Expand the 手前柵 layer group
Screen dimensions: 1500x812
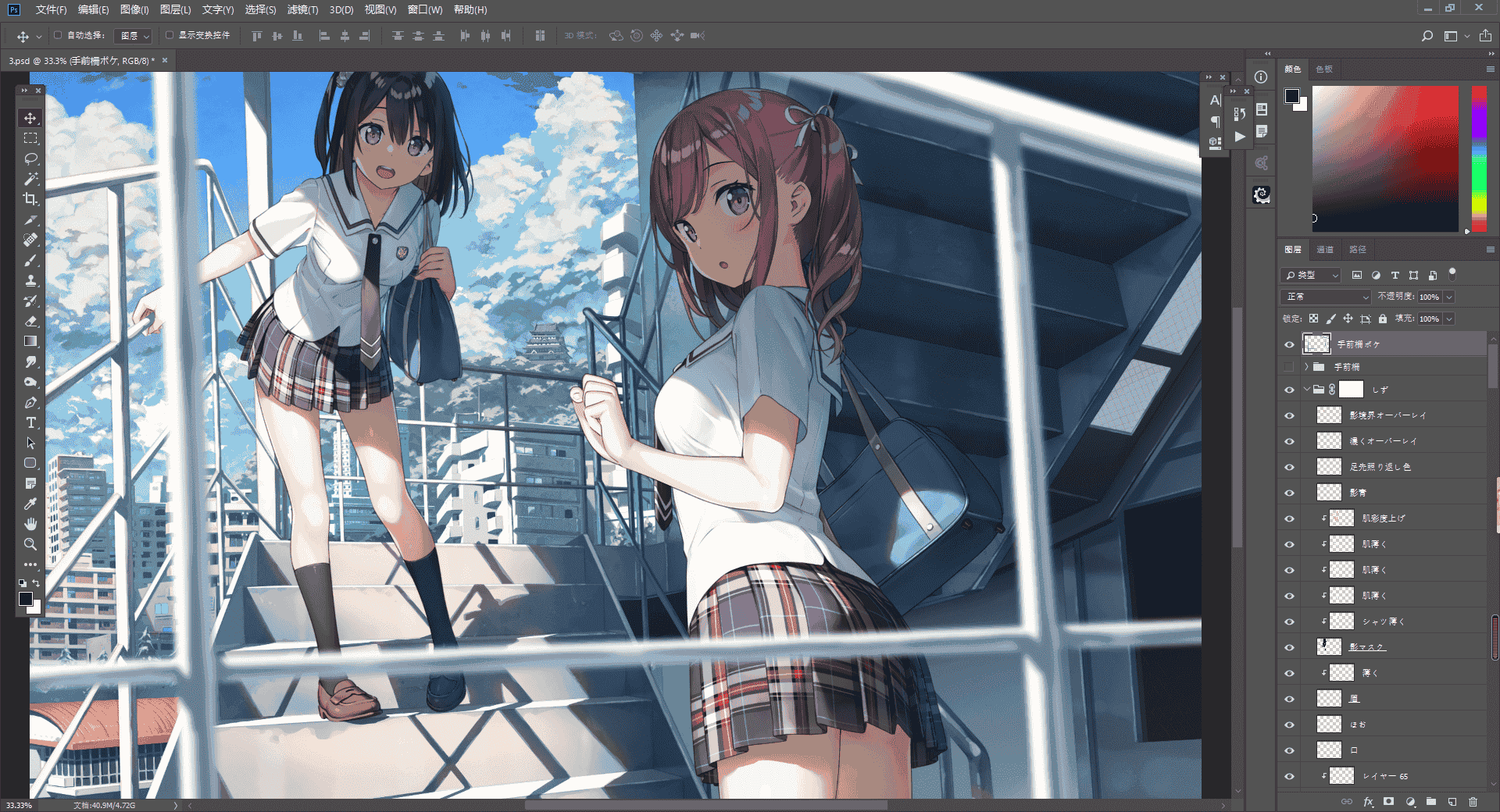tap(1306, 367)
